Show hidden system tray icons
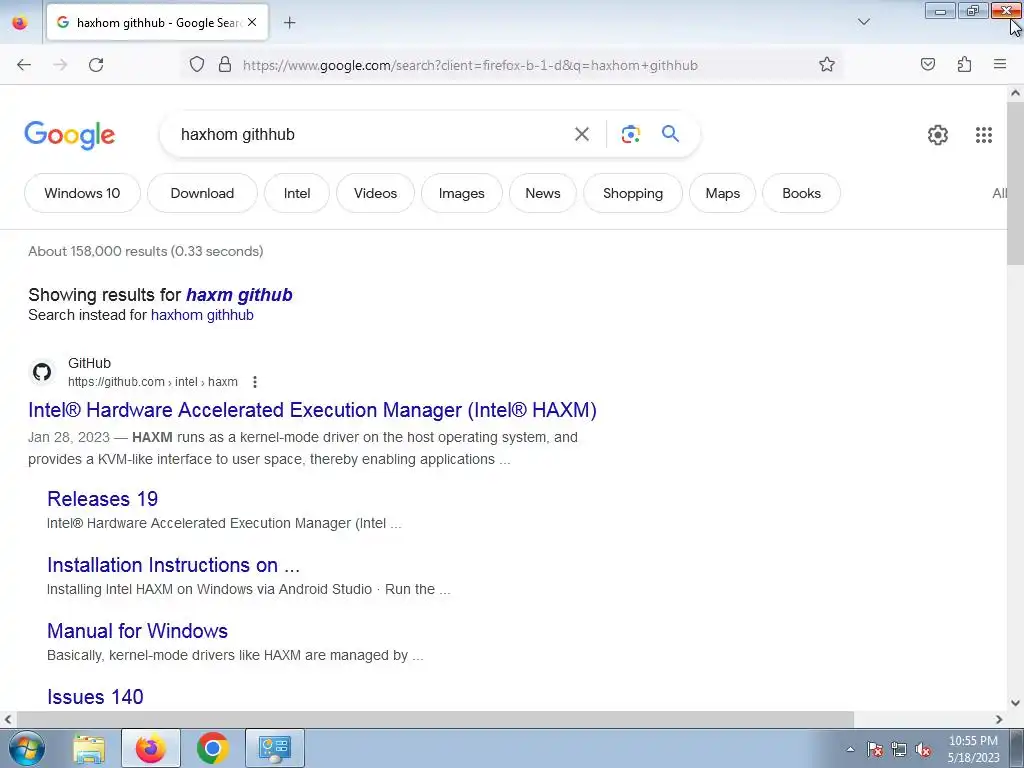This screenshot has height=768, width=1024. [x=850, y=749]
